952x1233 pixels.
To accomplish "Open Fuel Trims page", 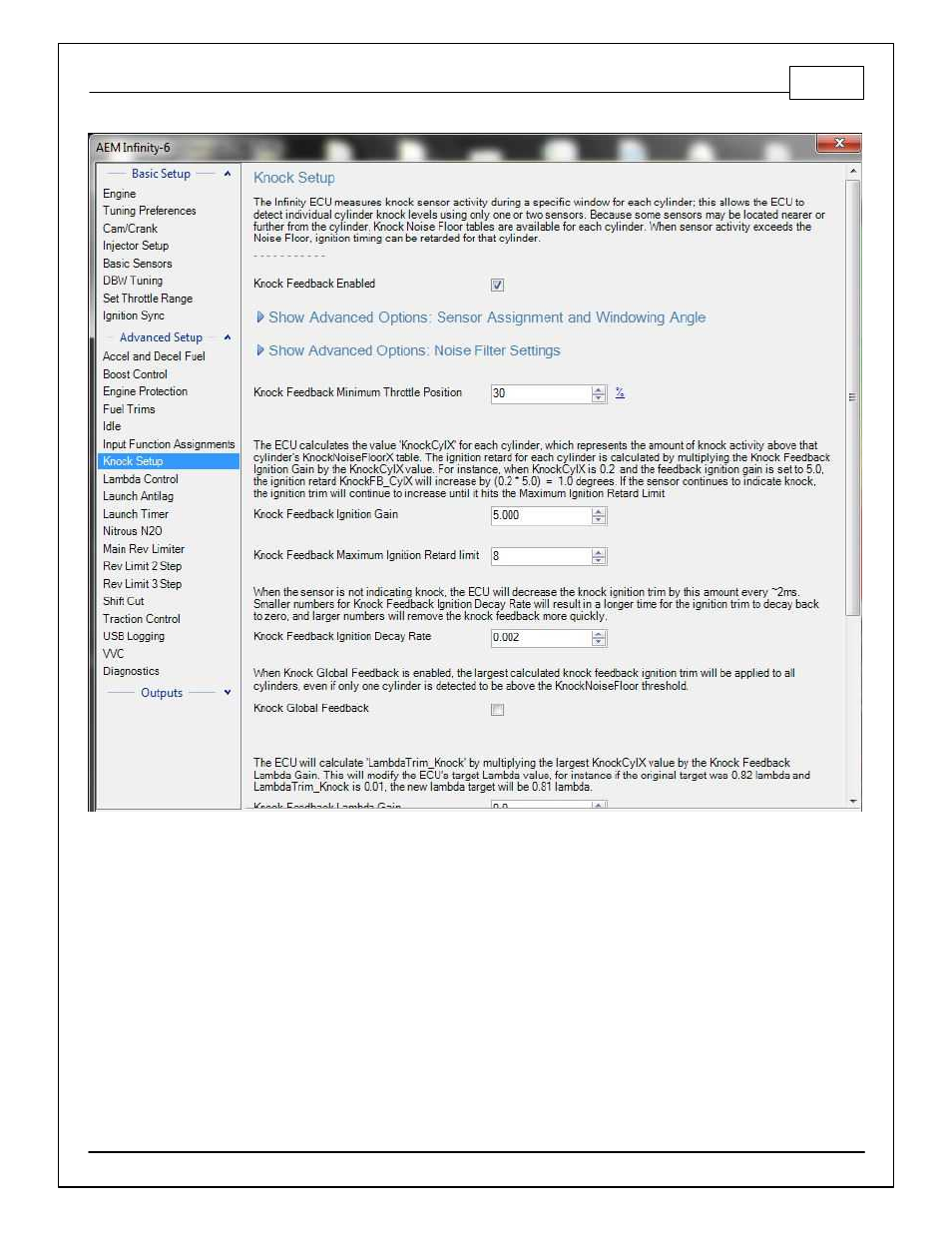I will pyautogui.click(x=129, y=409).
